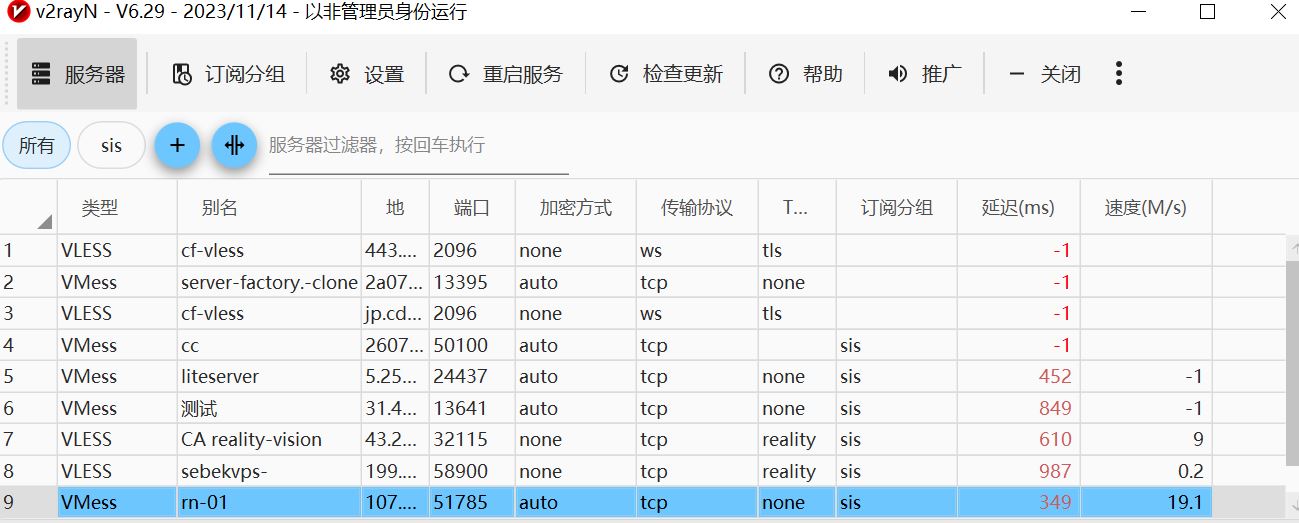The width and height of the screenshot is (1299, 523).
Task: Click the 推广 promotion button
Action: [x=924, y=74]
